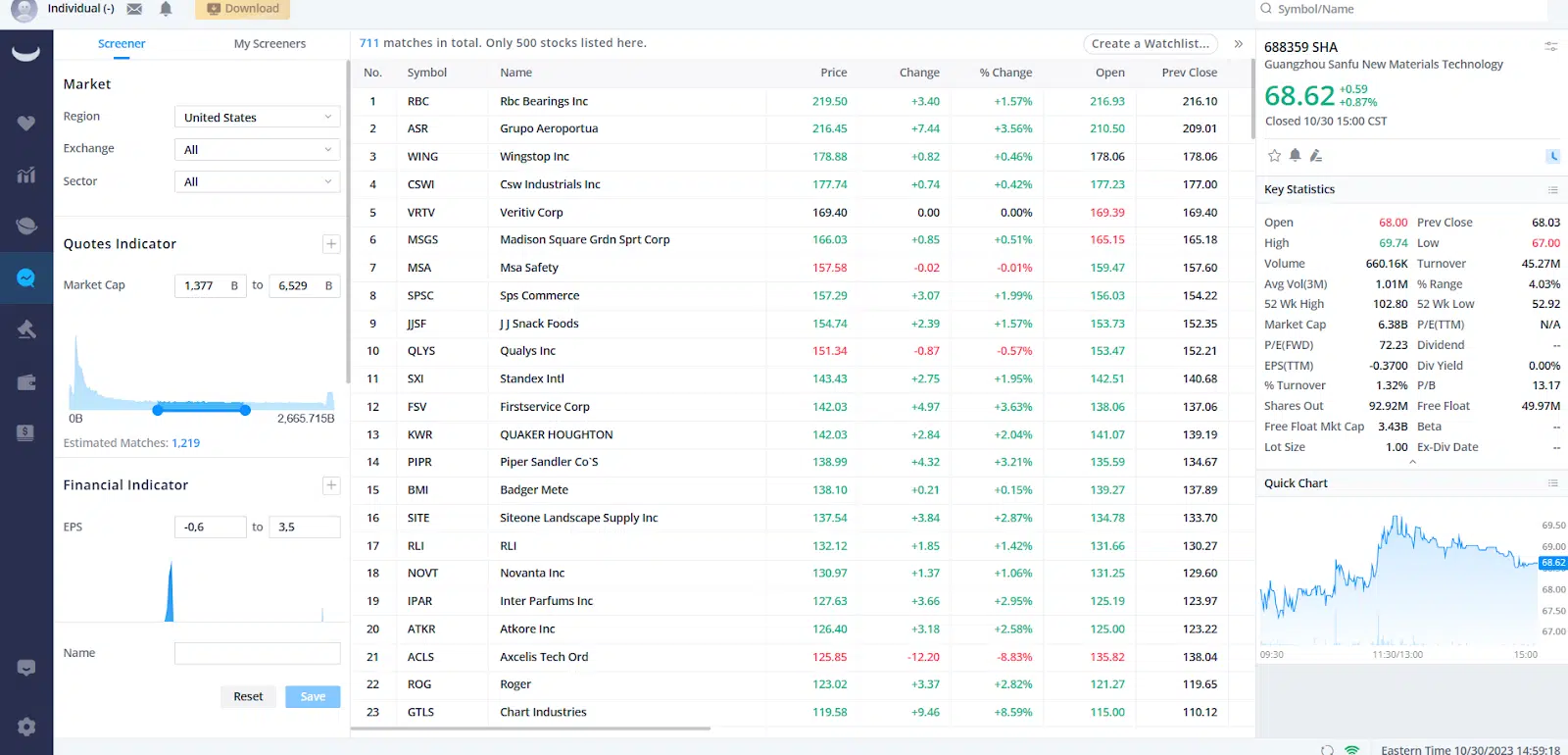Open the Watchlist heart icon in sidebar
1568x755 pixels.
point(26,124)
